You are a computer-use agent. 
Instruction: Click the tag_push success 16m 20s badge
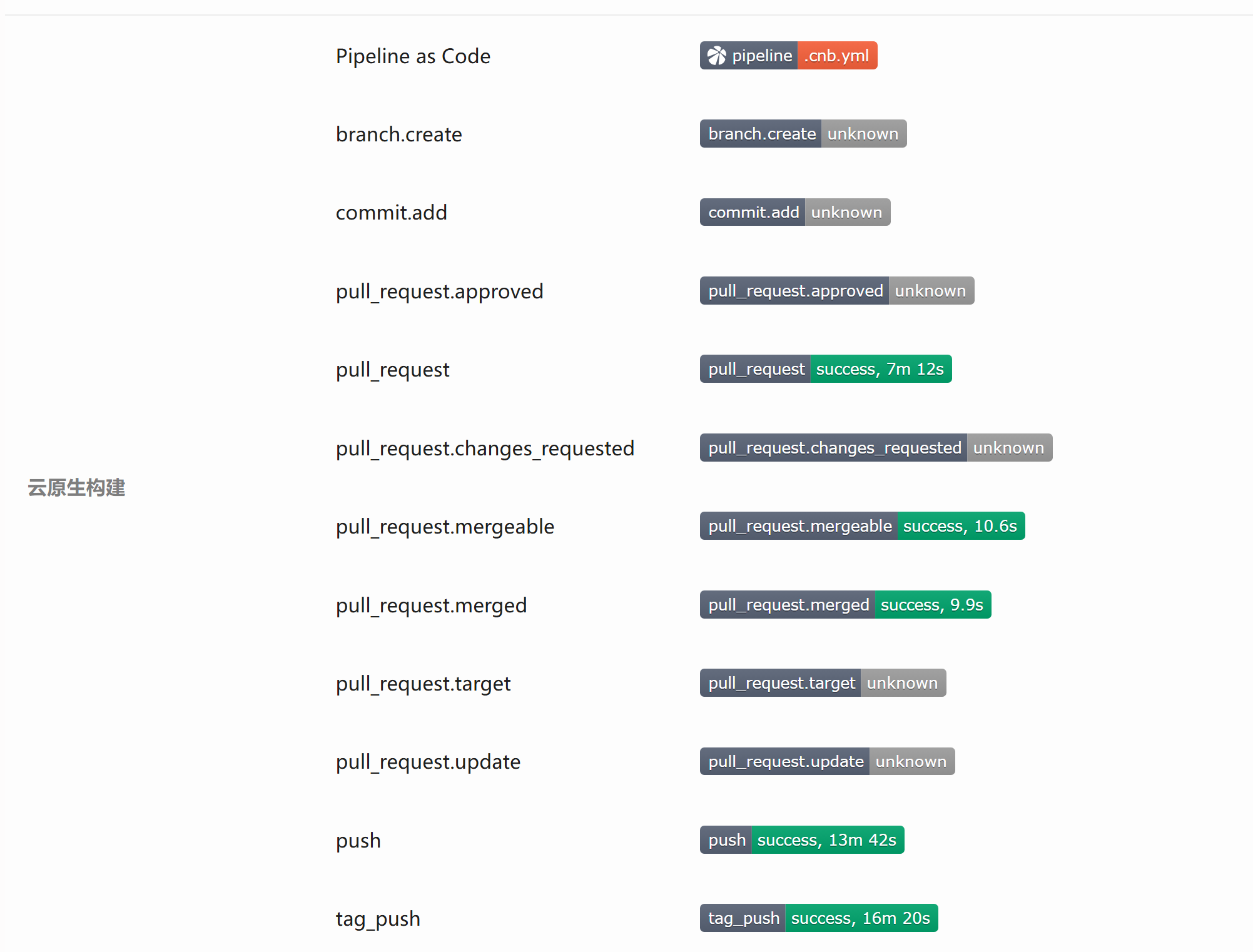tap(818, 918)
